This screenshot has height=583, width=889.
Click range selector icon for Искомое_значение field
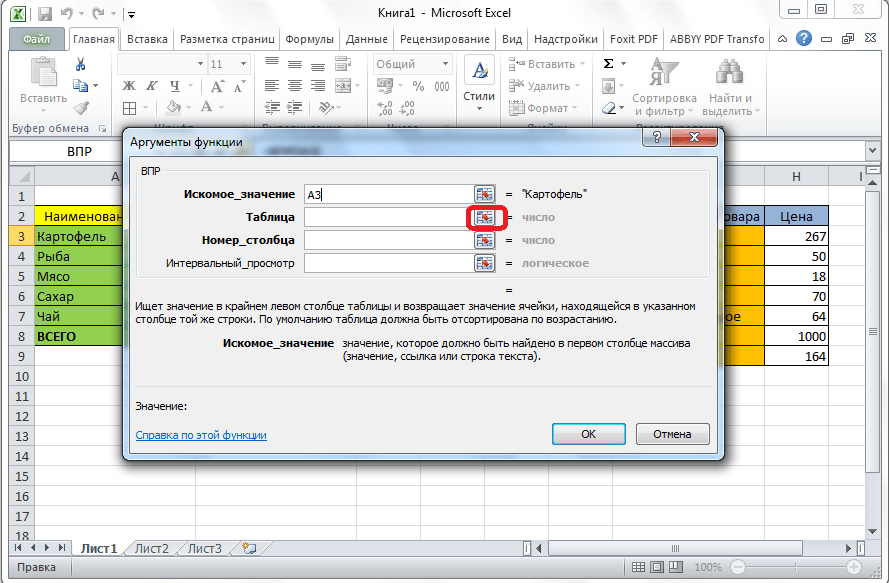click(x=485, y=194)
